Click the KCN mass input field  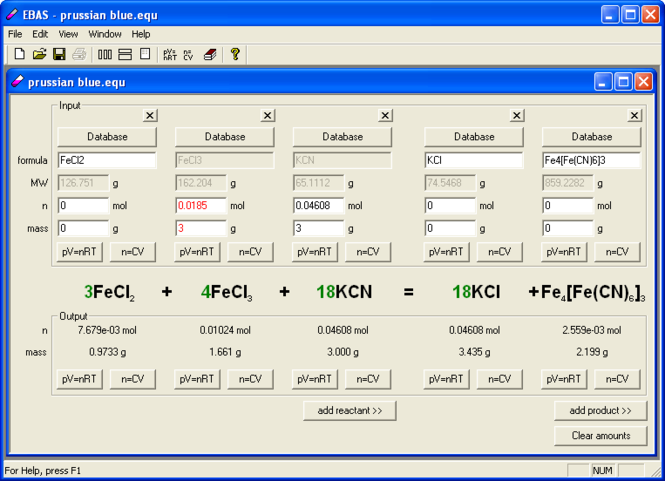(319, 229)
